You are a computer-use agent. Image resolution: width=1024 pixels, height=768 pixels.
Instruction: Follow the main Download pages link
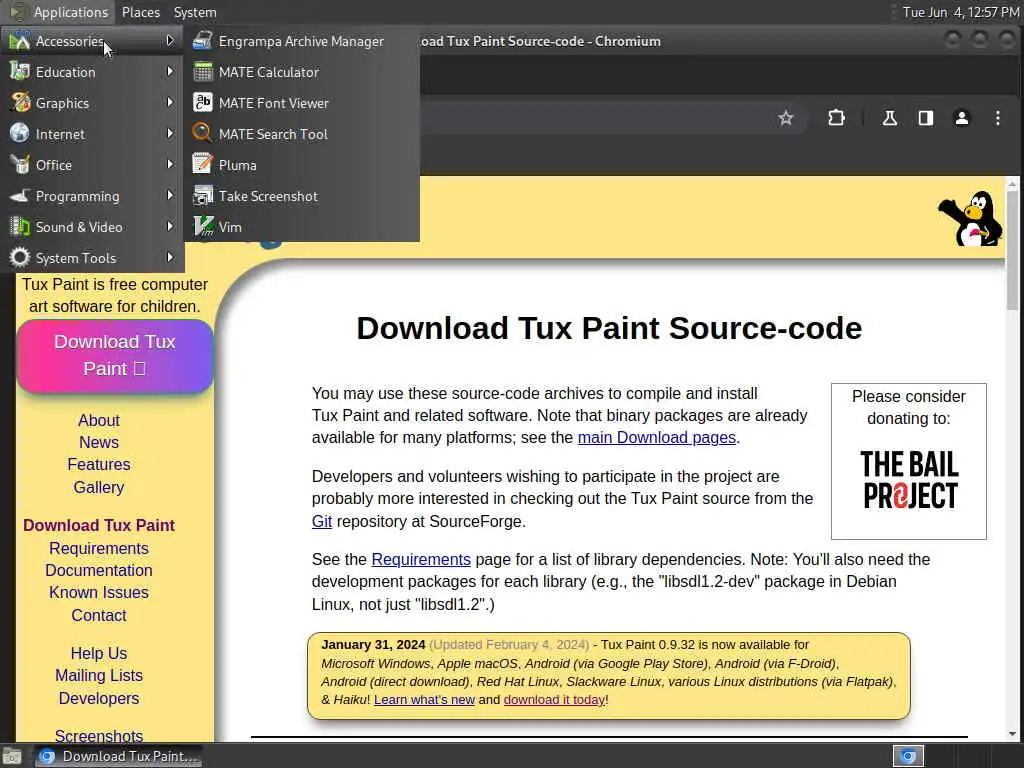pyautogui.click(x=656, y=438)
